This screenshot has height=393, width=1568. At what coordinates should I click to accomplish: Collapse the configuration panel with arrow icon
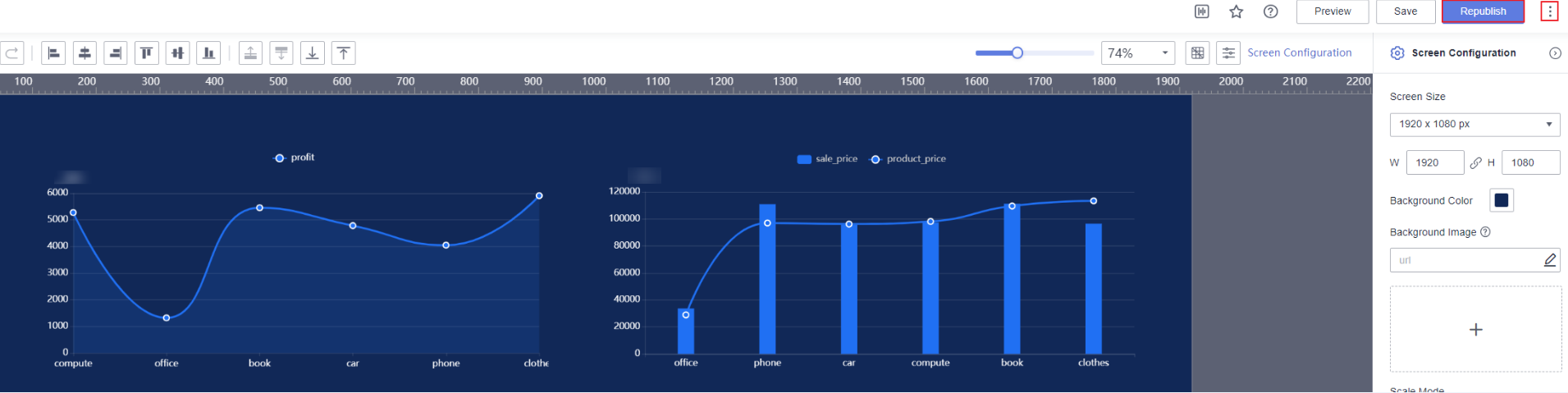pos(1555,53)
